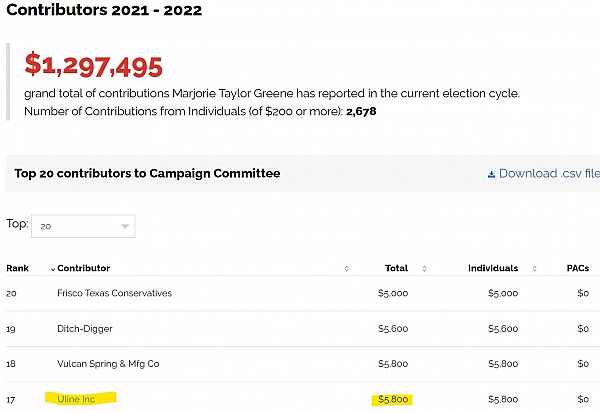
Task: Open the Download .csv file link
Action: tap(549, 173)
